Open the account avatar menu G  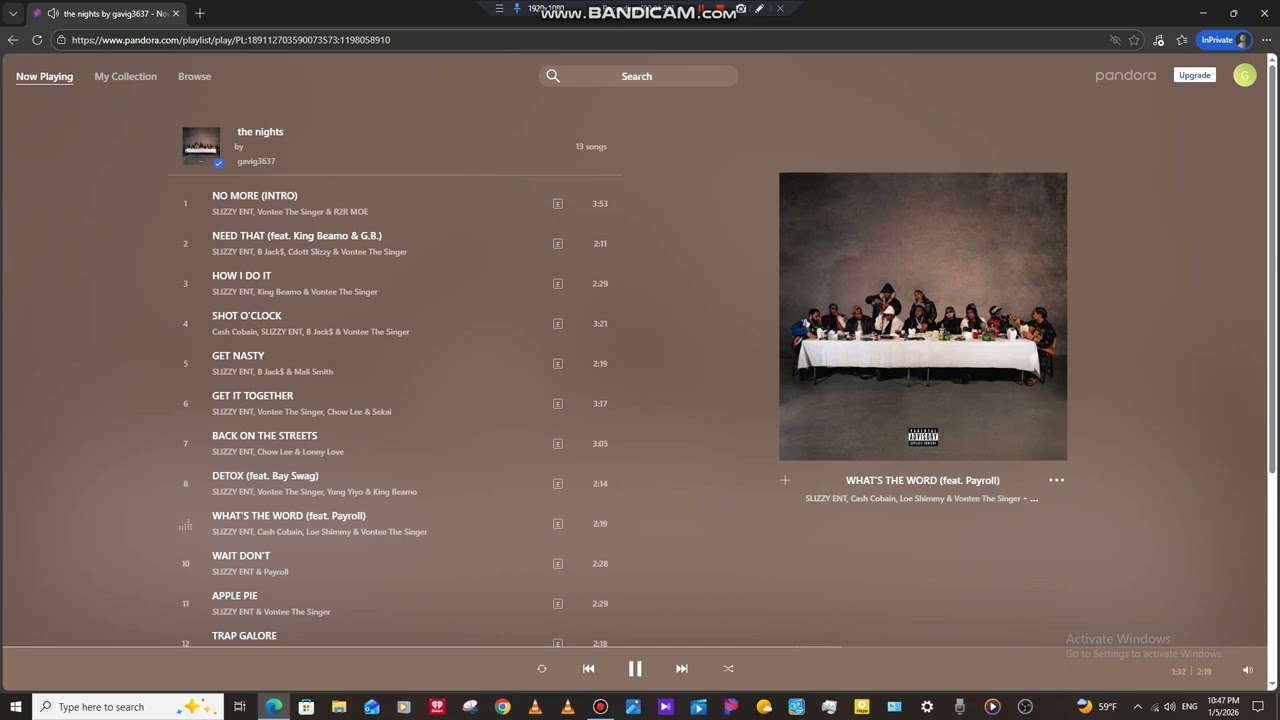click(x=1244, y=75)
